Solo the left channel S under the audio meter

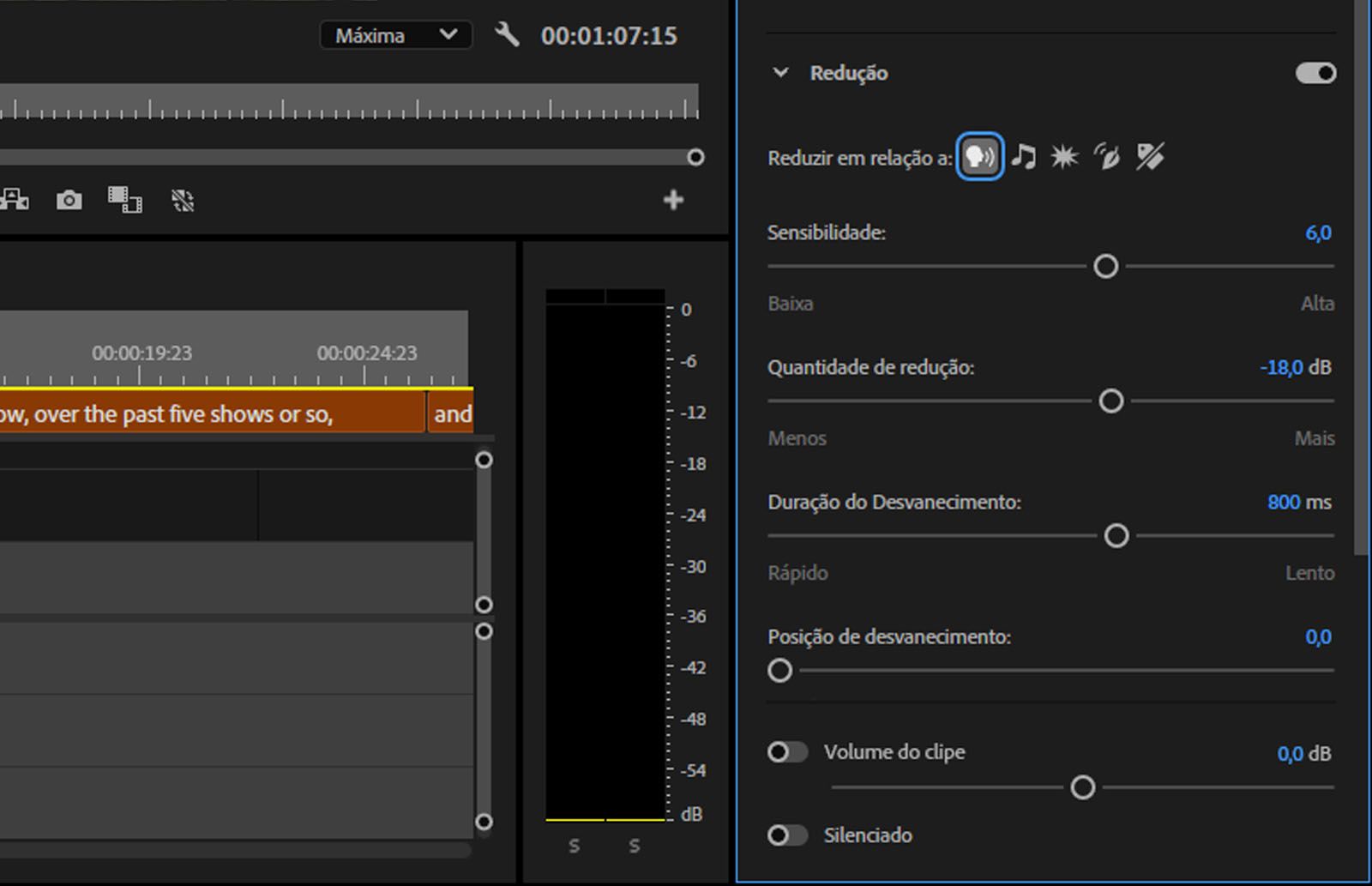click(x=575, y=846)
